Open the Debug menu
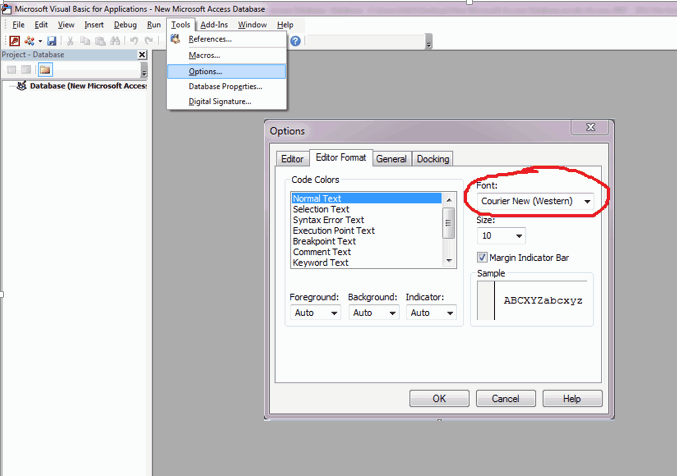The image size is (677, 476). point(125,25)
